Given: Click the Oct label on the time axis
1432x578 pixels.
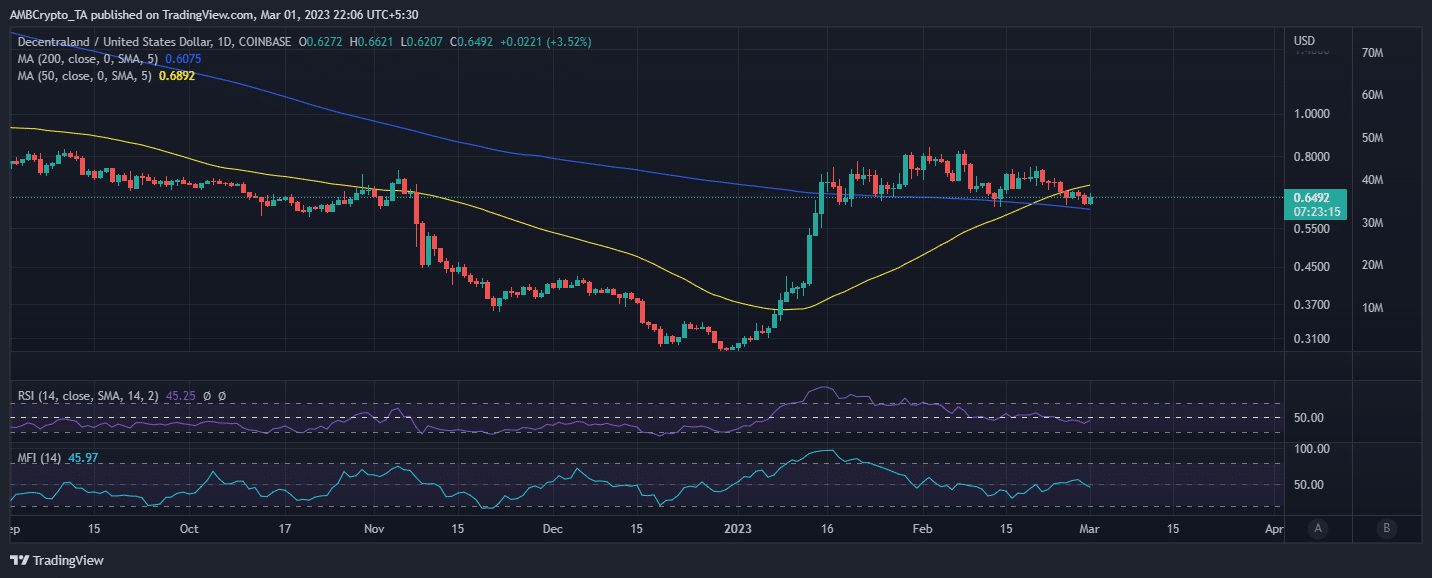Looking at the screenshot, I should (x=189, y=529).
